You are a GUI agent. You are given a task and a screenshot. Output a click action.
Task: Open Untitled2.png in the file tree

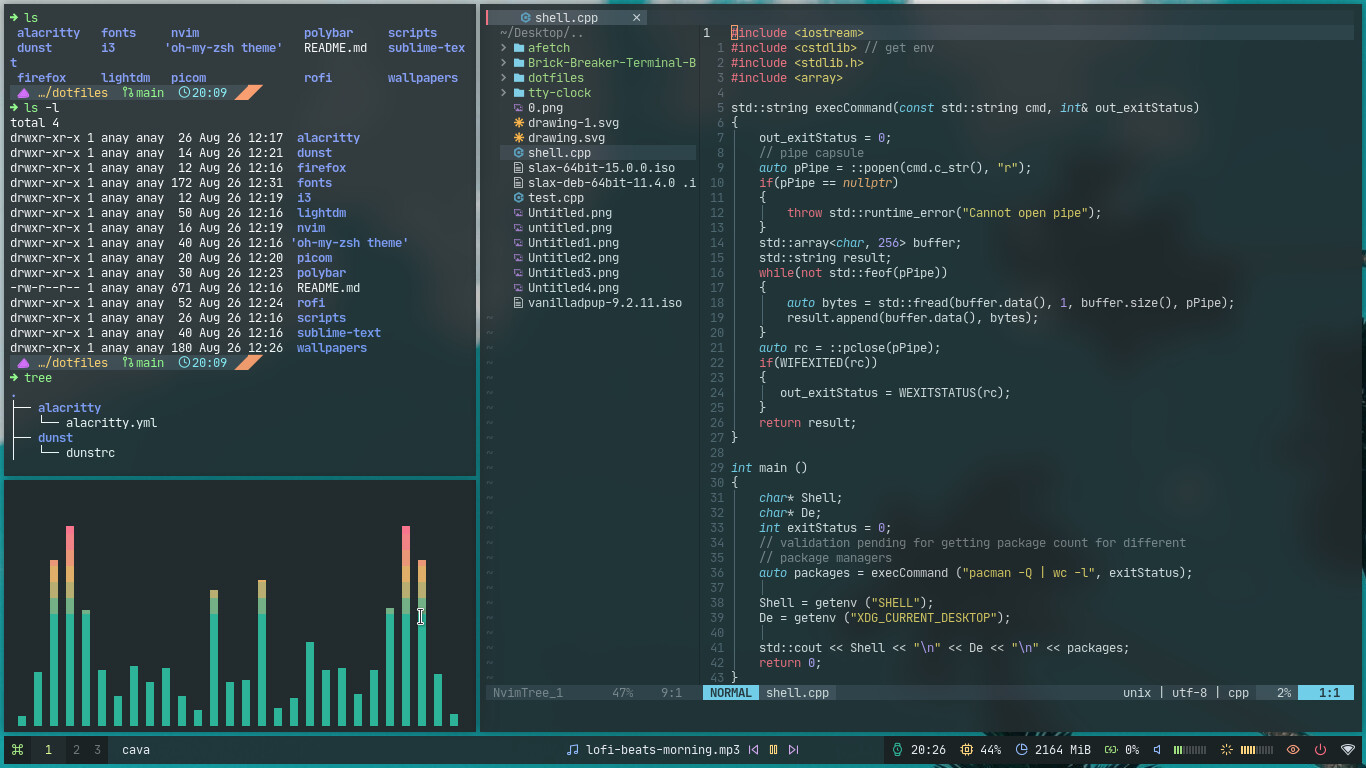(x=573, y=258)
